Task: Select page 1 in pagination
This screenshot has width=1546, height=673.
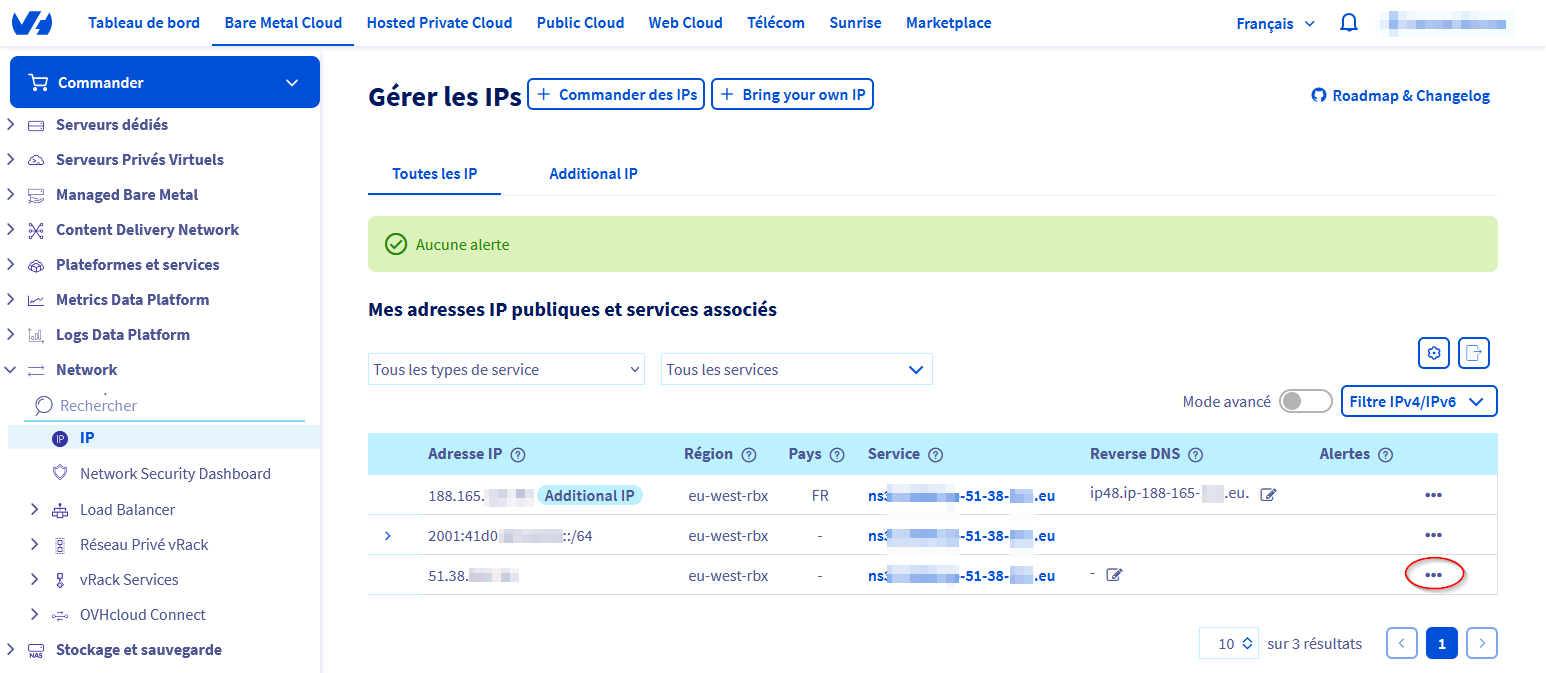Action: pyautogui.click(x=1442, y=643)
